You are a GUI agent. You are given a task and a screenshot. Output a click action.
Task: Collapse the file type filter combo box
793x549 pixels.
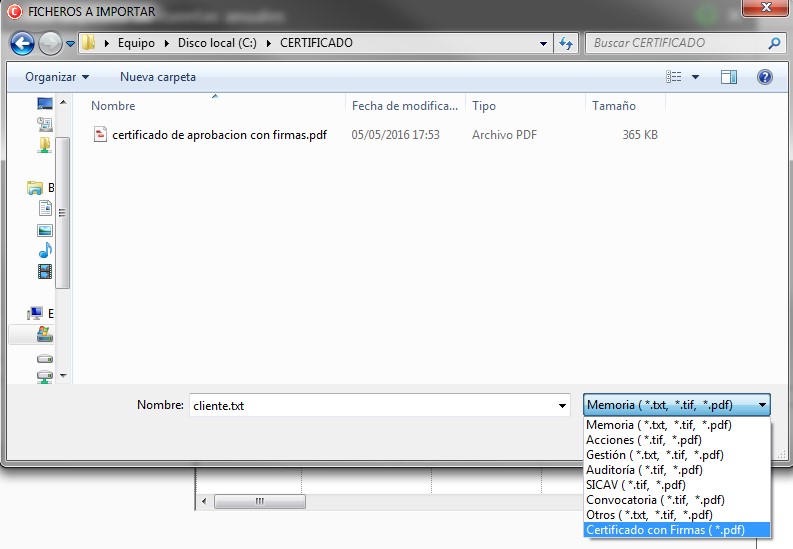(677, 405)
